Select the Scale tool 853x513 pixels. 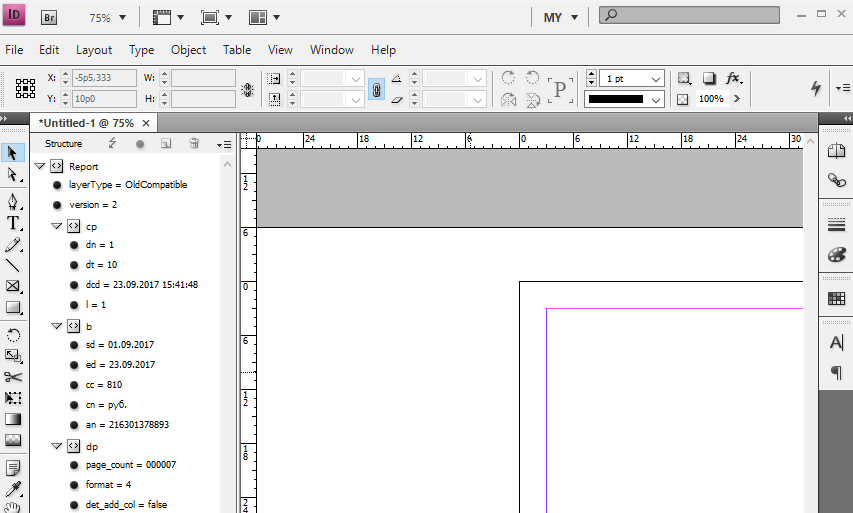tap(13, 356)
